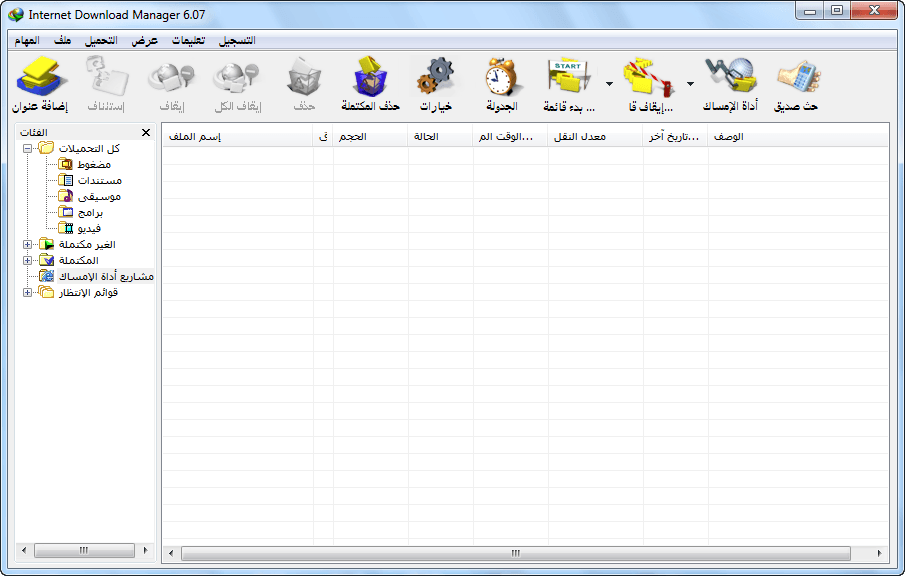Select Grabber projects (مشاريع أداة الإمساك) item

[96, 276]
